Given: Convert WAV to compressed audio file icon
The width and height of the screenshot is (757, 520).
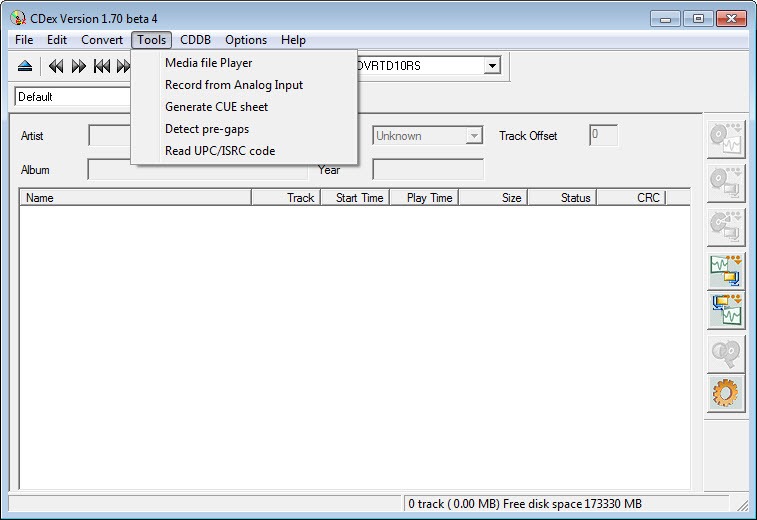Looking at the screenshot, I should tap(726, 271).
